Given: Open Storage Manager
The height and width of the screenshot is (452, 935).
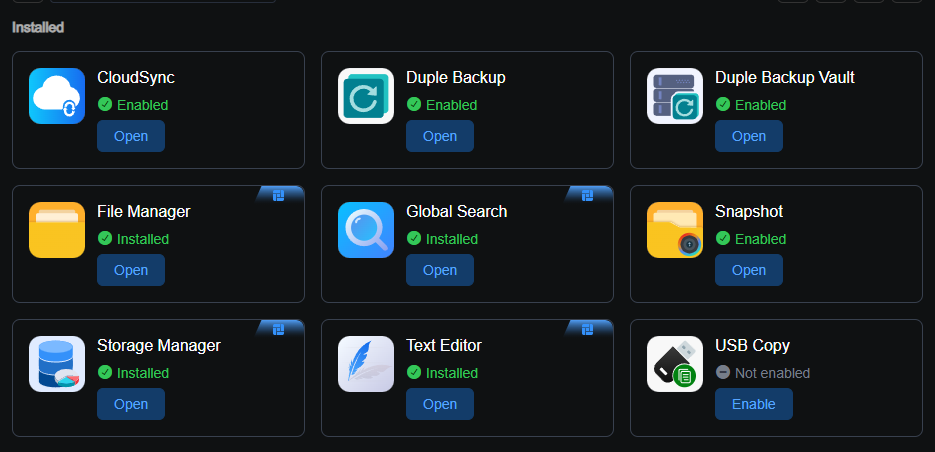Looking at the screenshot, I should [x=131, y=404].
